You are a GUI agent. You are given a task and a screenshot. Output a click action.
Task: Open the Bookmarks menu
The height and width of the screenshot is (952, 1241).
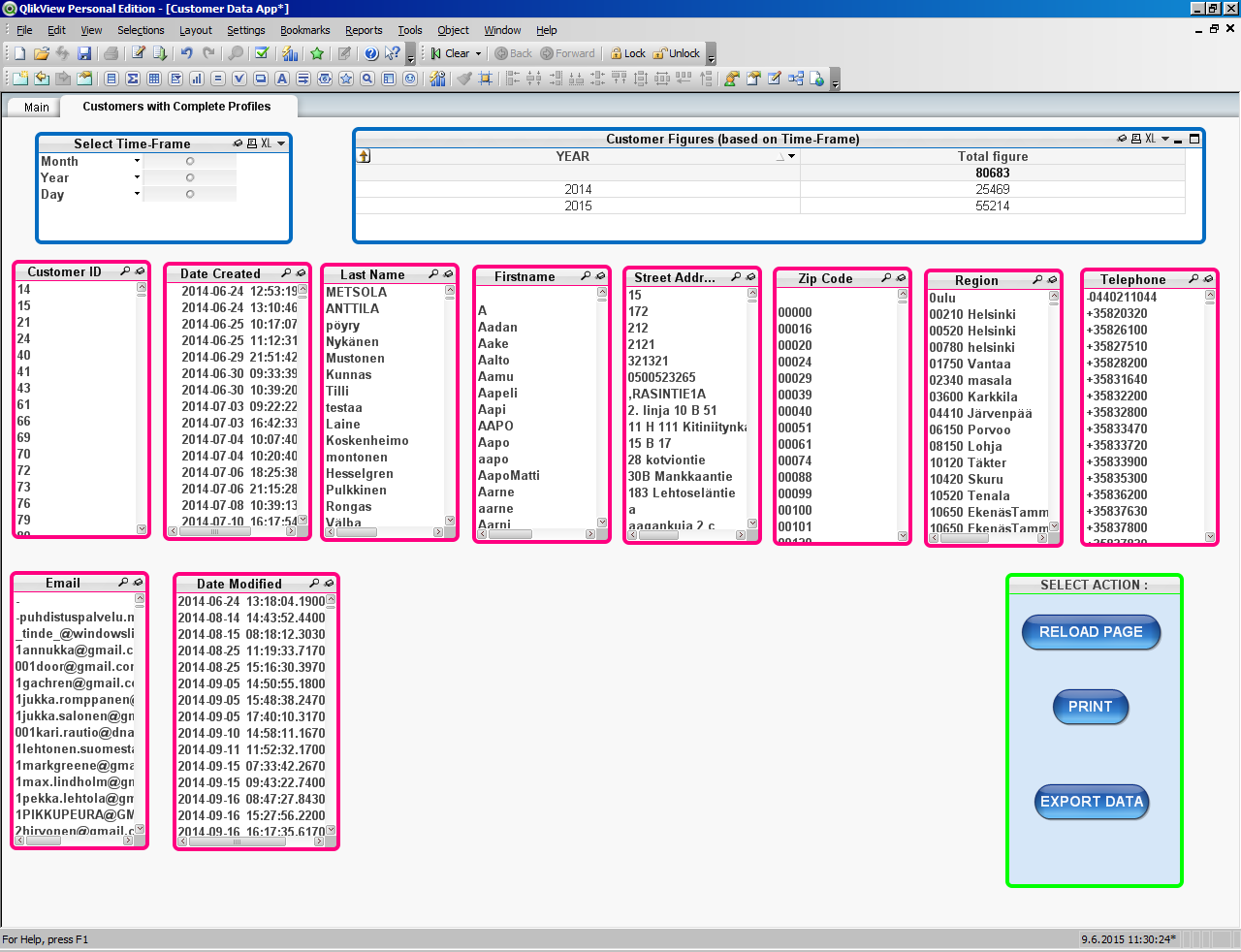304,30
